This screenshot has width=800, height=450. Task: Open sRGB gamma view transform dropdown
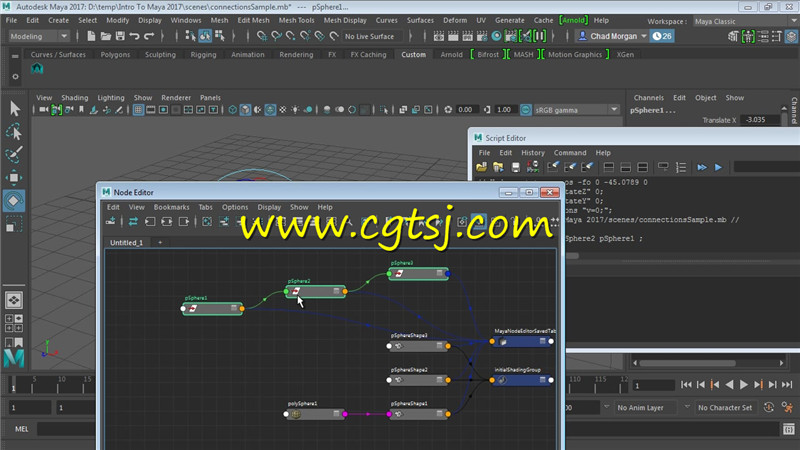tap(576, 110)
